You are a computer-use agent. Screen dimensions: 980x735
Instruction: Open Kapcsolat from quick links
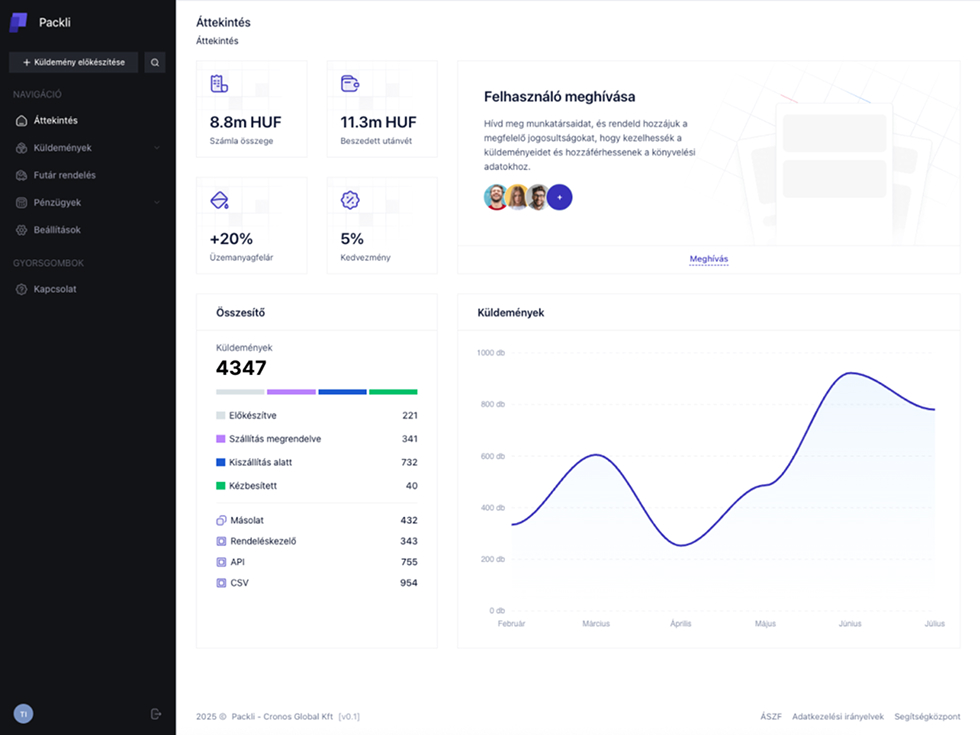55,289
